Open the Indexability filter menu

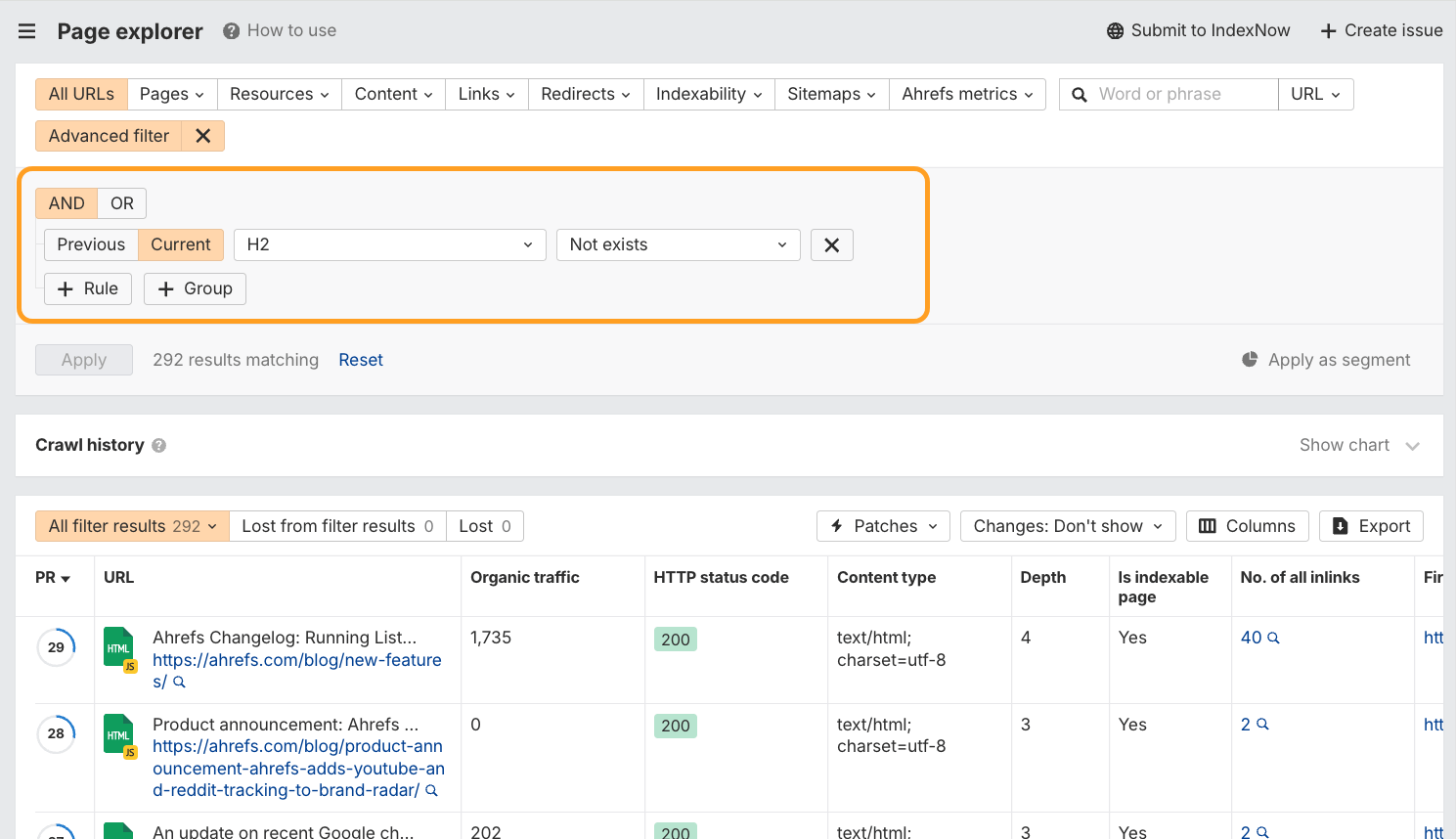pos(708,94)
